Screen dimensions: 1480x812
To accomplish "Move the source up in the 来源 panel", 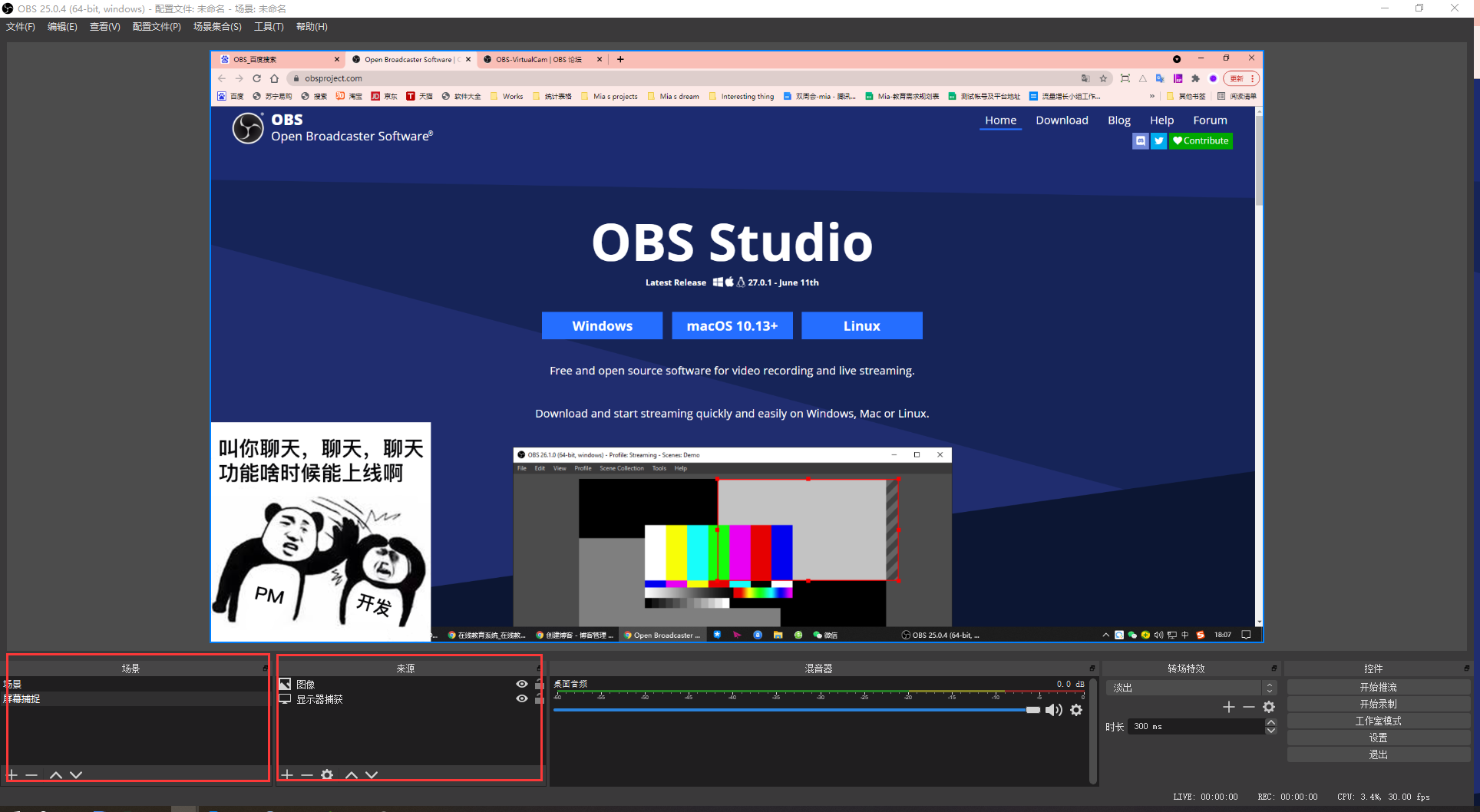I will (352, 775).
